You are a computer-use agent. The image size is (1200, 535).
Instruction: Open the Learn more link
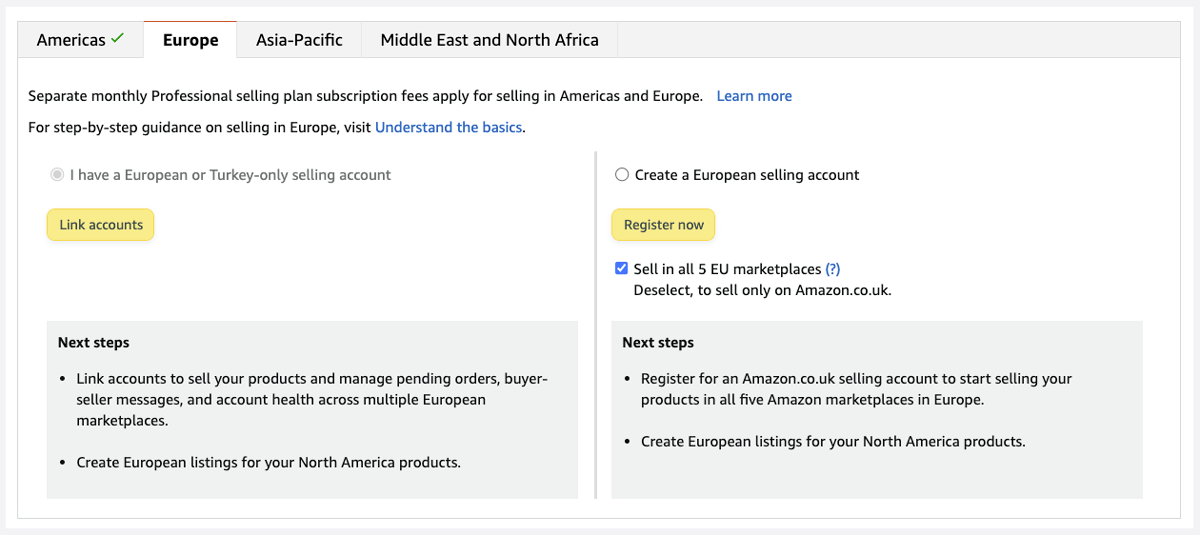coord(754,96)
